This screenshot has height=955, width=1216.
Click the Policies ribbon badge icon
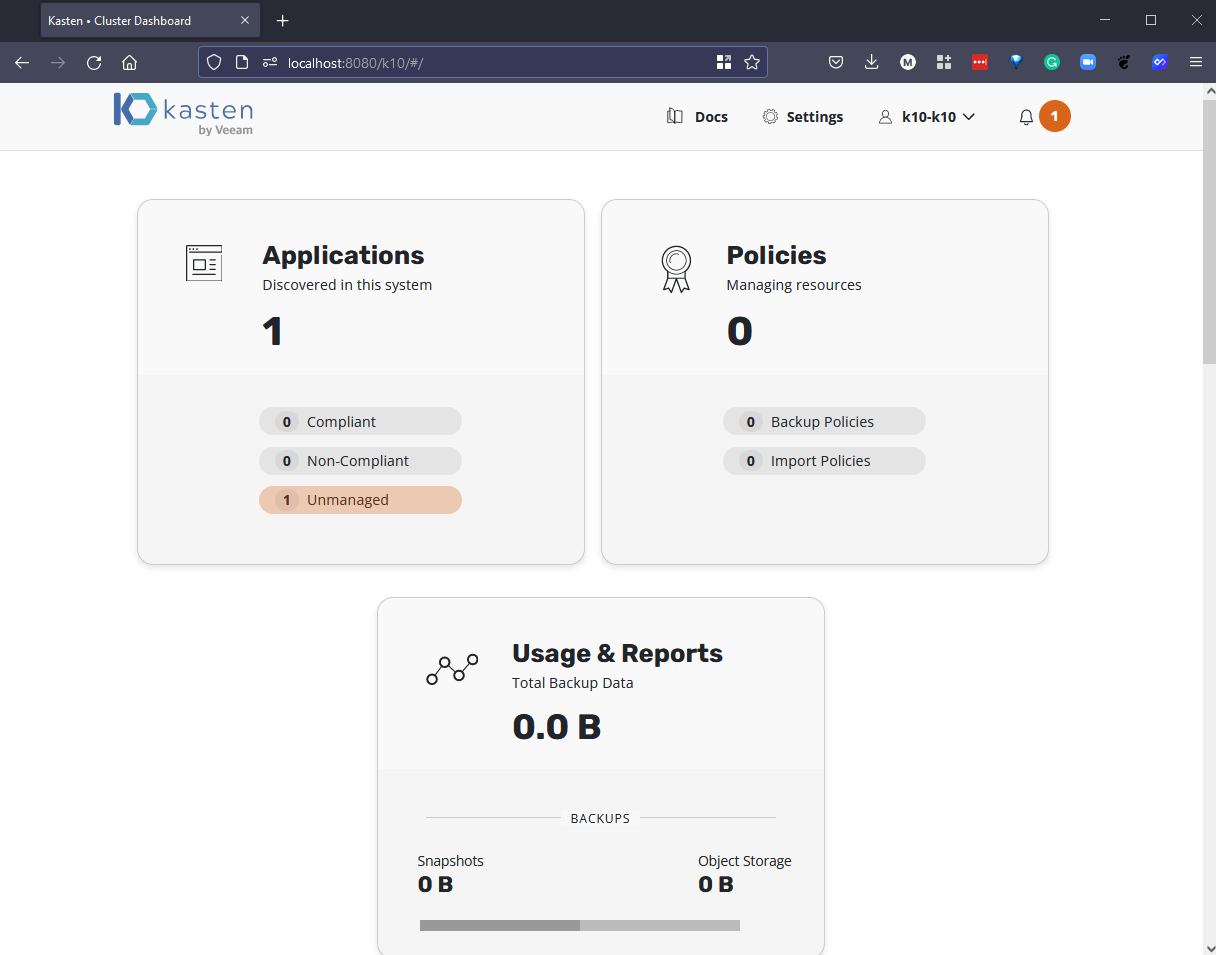click(676, 268)
